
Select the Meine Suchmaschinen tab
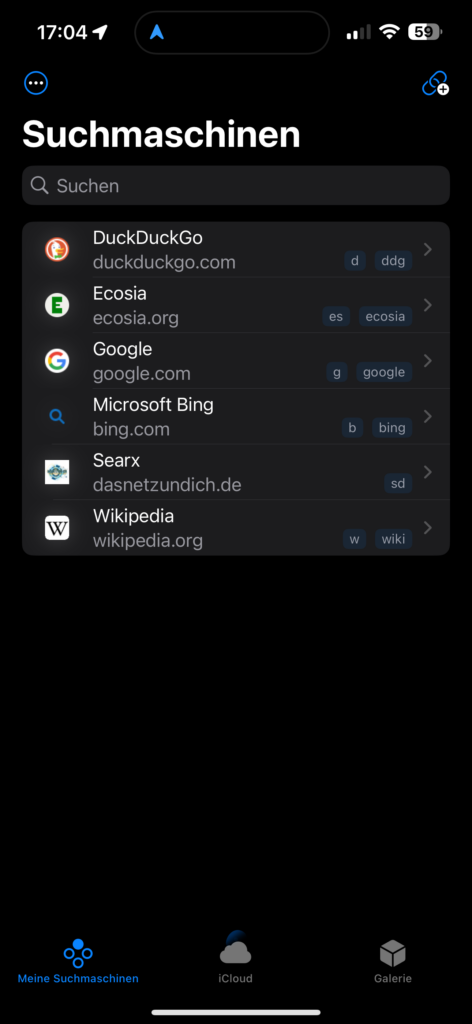pos(78,962)
